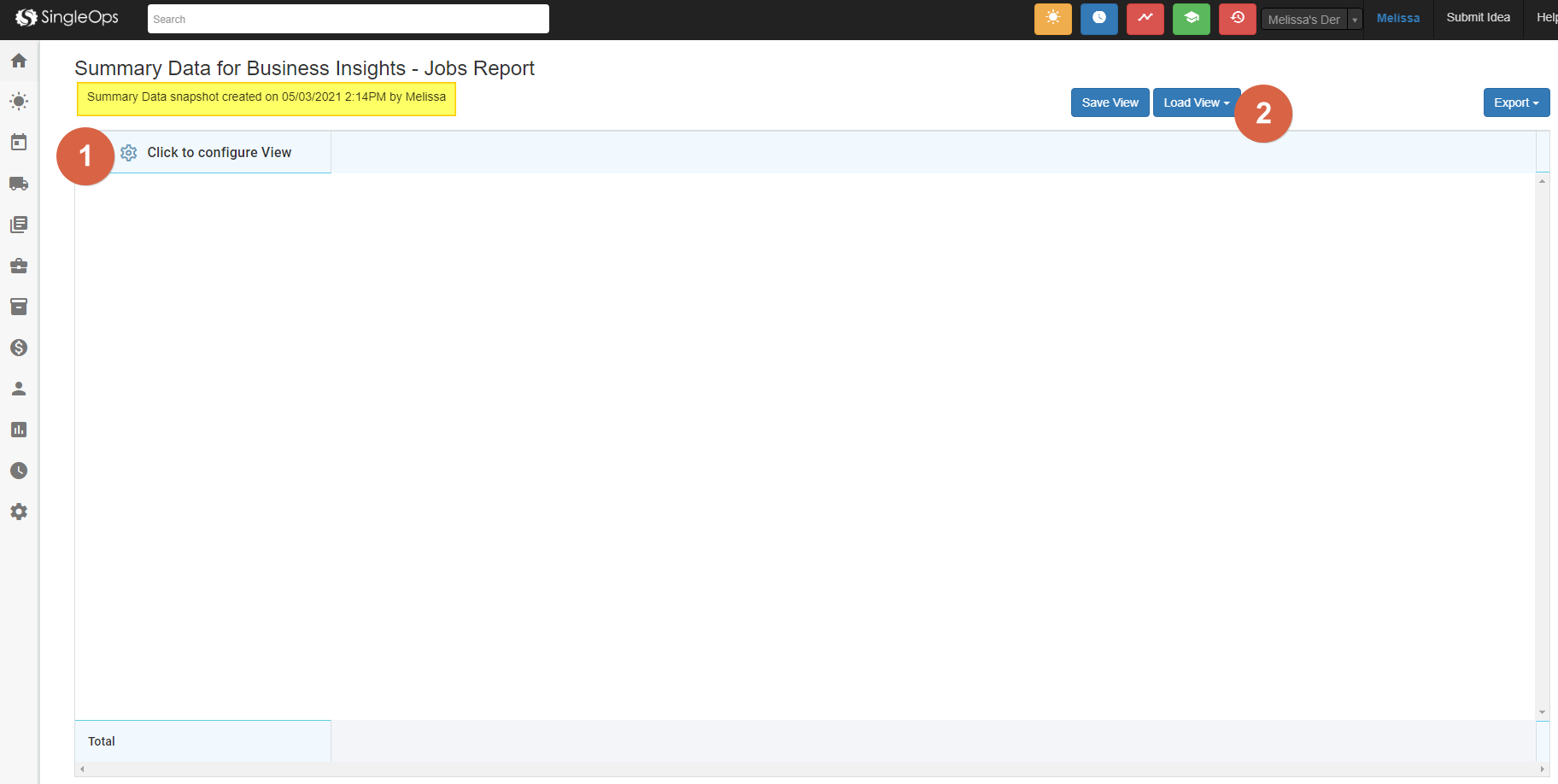Open the briefcase jobs icon in sidebar
1558x784 pixels.
[x=19, y=266]
